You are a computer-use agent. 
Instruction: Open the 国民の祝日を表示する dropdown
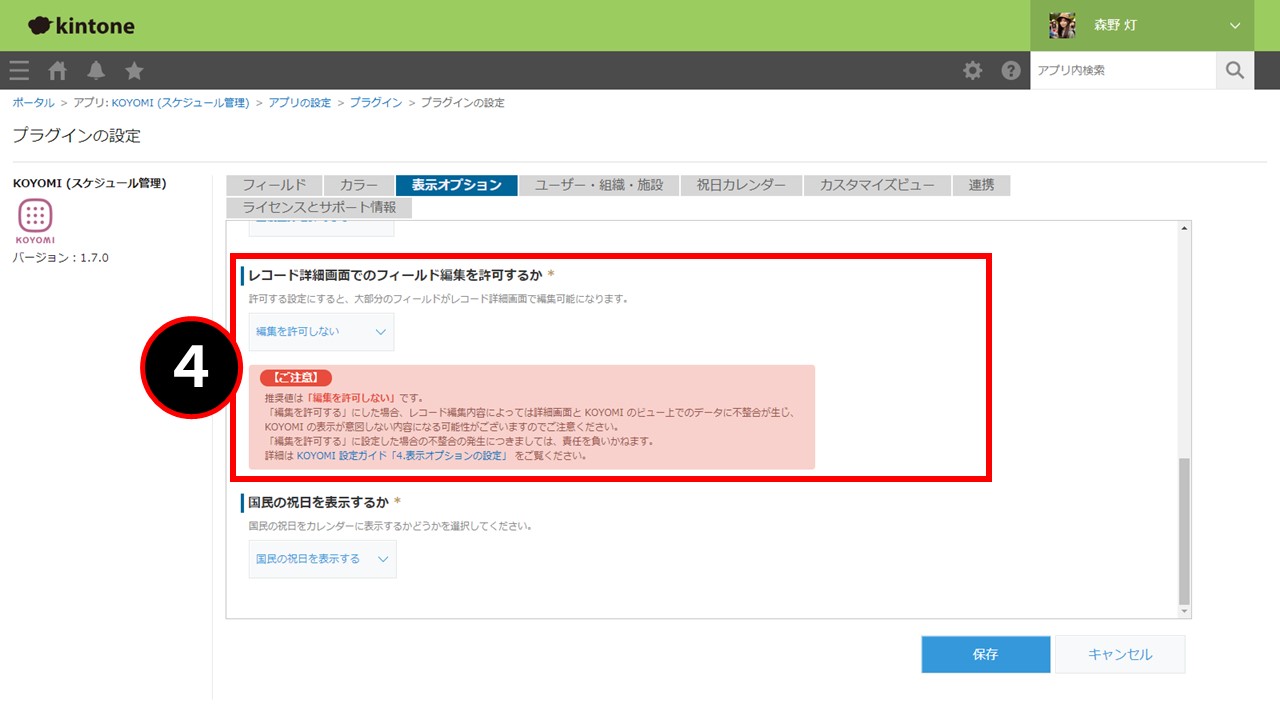pyautogui.click(x=322, y=559)
